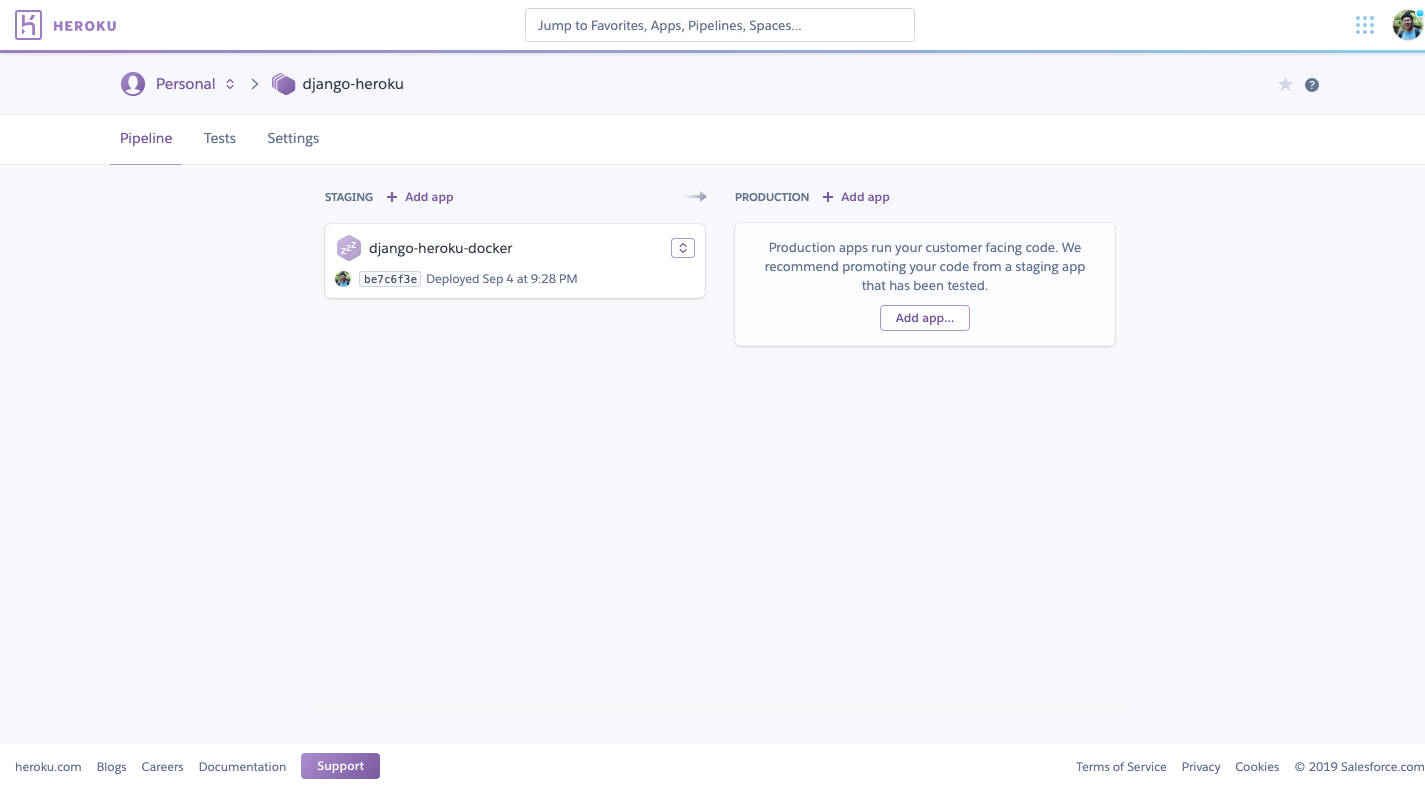Click Add app next to Production
Viewport: 1425px width, 789px height.
tap(856, 197)
